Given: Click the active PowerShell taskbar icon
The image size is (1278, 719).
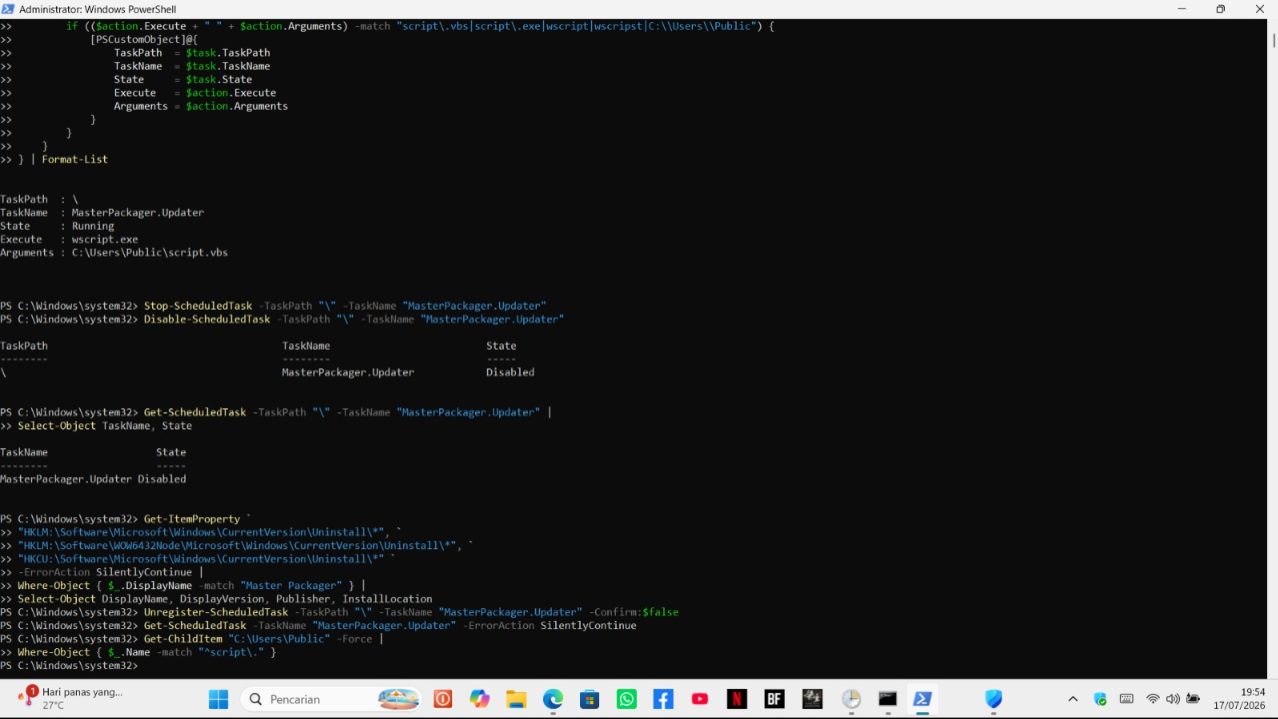Looking at the screenshot, I should tap(924, 699).
